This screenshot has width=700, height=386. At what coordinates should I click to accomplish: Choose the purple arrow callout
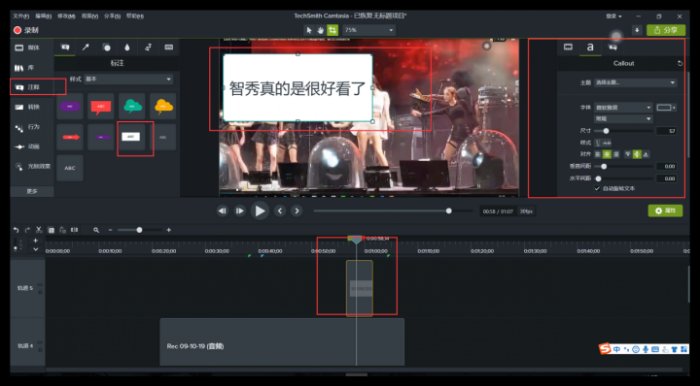pos(101,137)
